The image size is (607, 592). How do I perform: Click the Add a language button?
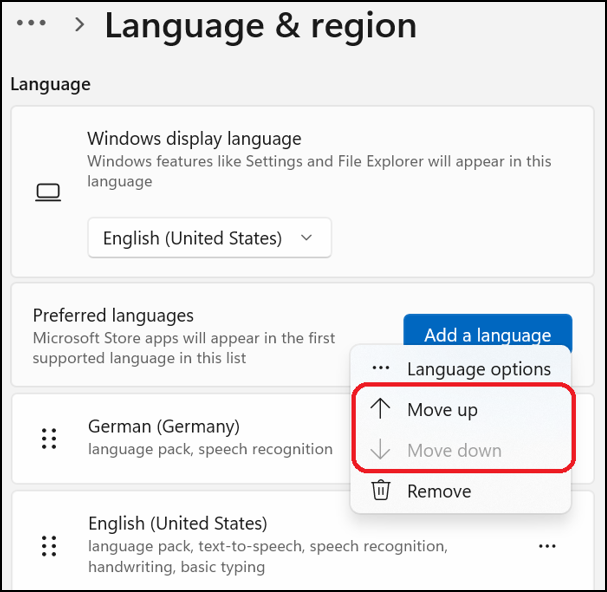pyautogui.click(x=487, y=331)
